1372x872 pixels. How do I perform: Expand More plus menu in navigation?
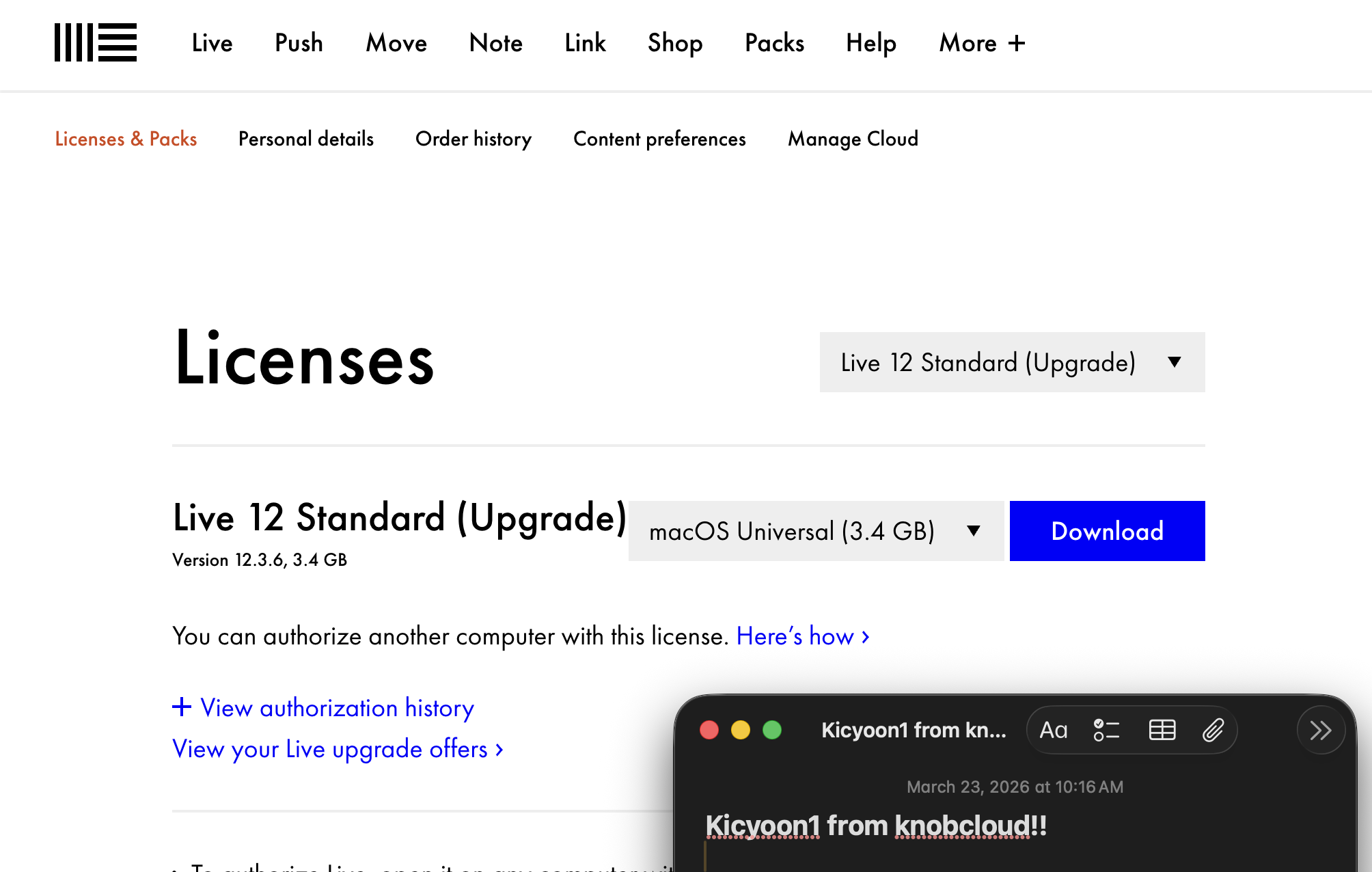[982, 43]
